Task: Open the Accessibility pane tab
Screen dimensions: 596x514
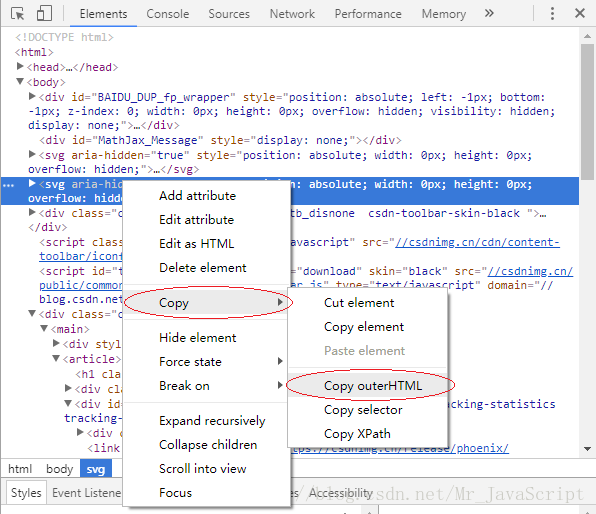Action: pos(341,493)
